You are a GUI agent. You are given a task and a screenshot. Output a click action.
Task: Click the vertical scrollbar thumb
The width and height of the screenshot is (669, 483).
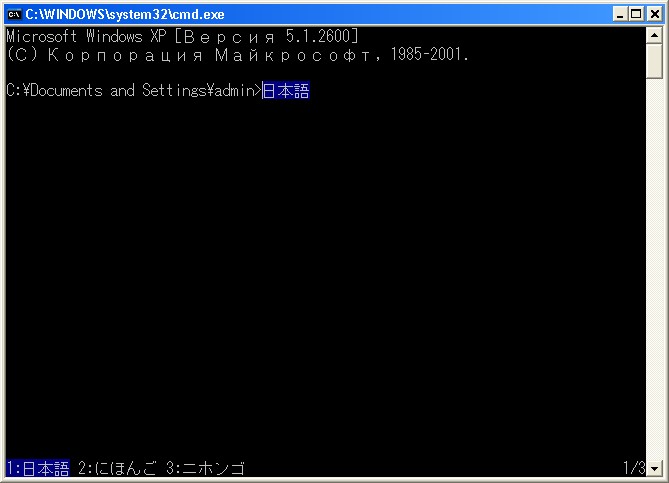pos(654,61)
